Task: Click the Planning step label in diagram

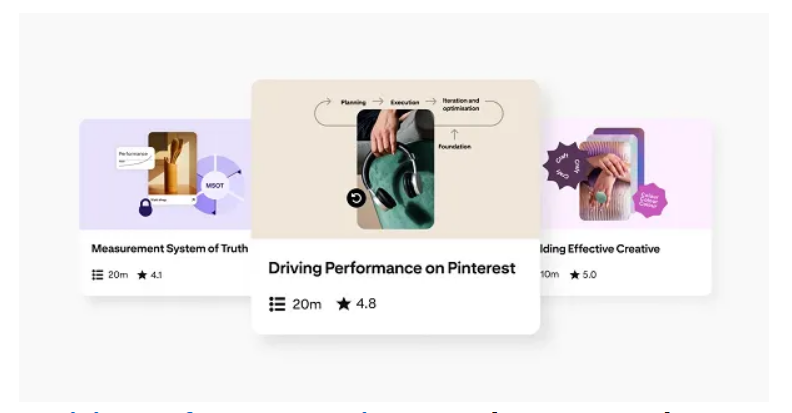Action: (x=352, y=101)
